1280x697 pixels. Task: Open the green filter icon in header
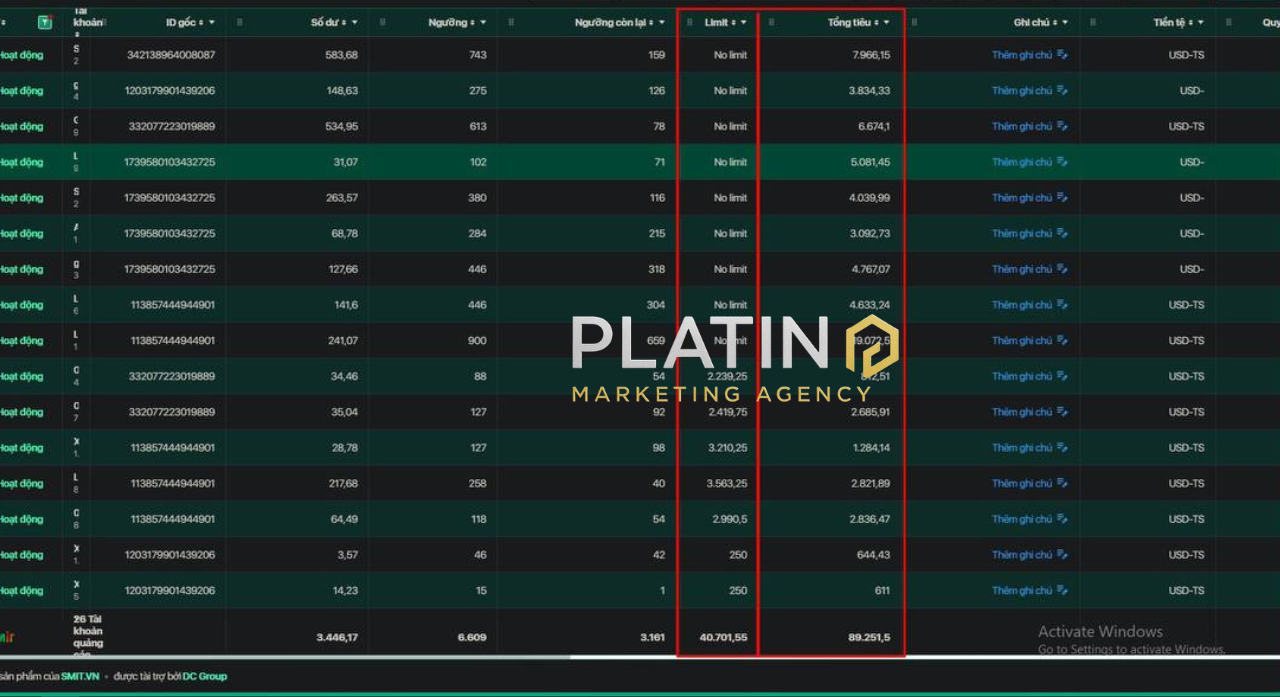[x=45, y=22]
